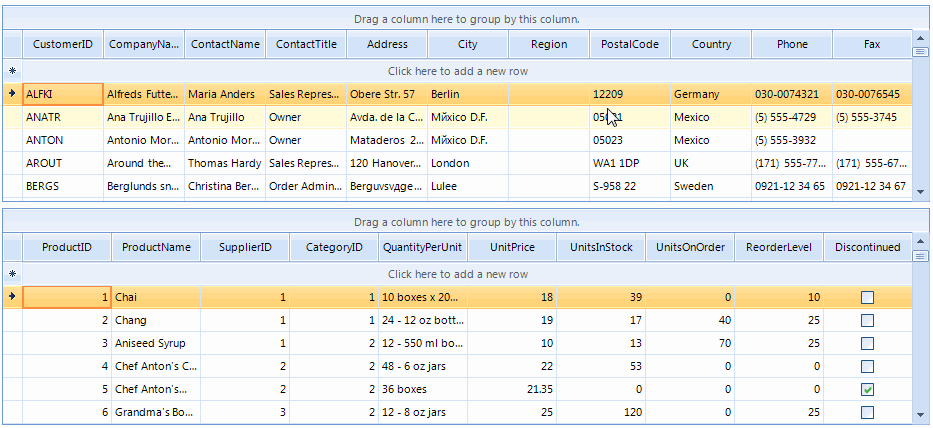This screenshot has width=933, height=428.
Task: Click the customers grid add-new-row bar
Action: [x=467, y=71]
